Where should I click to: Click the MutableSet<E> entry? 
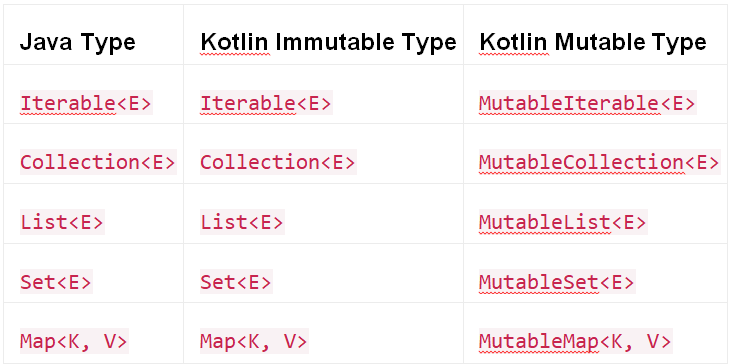[x=557, y=282]
